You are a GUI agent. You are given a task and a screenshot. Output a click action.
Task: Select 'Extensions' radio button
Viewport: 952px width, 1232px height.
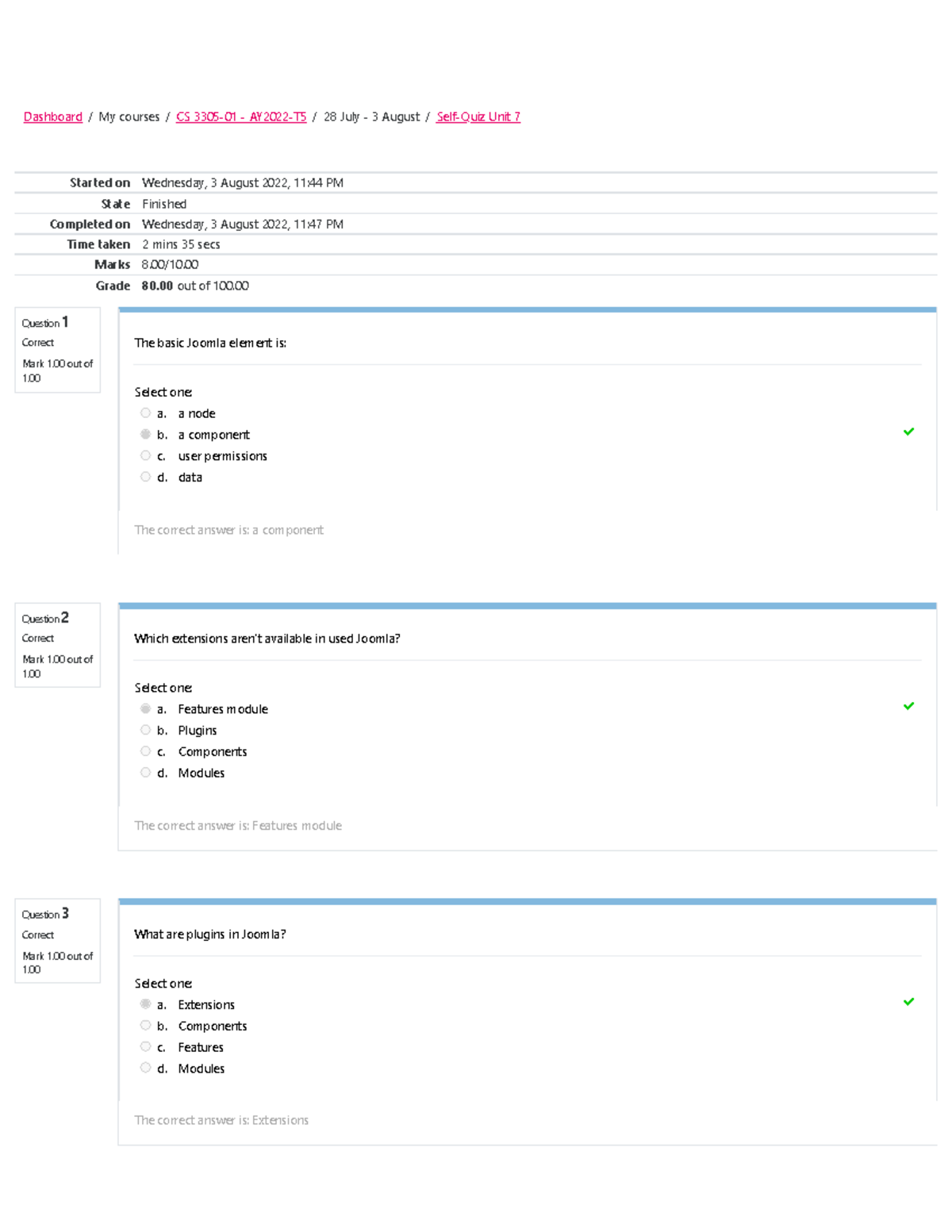click(x=145, y=1004)
